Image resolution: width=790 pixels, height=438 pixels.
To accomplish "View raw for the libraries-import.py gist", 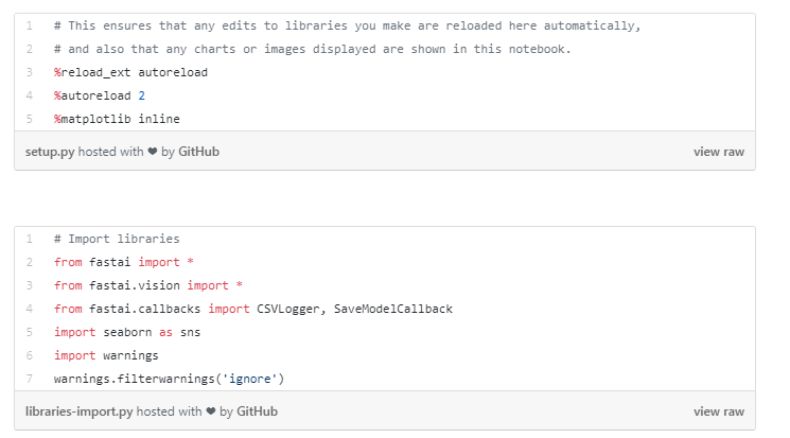I will point(718,411).
